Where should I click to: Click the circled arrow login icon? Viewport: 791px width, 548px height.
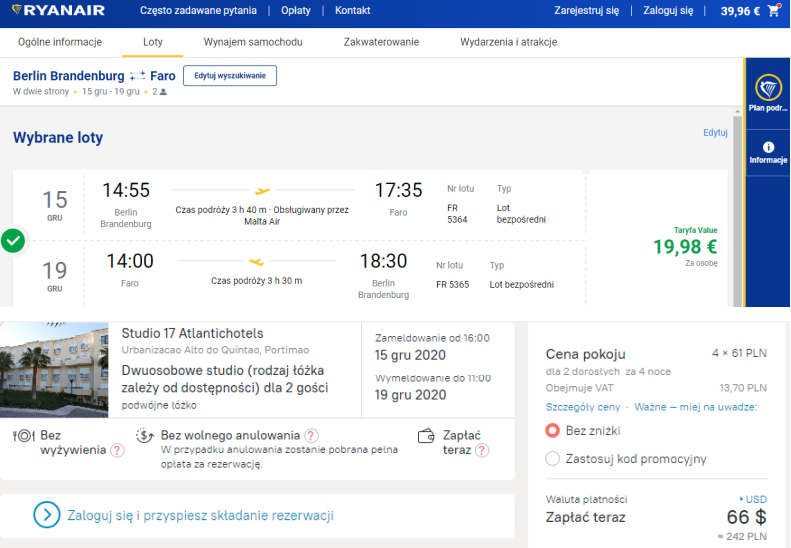pyautogui.click(x=46, y=515)
